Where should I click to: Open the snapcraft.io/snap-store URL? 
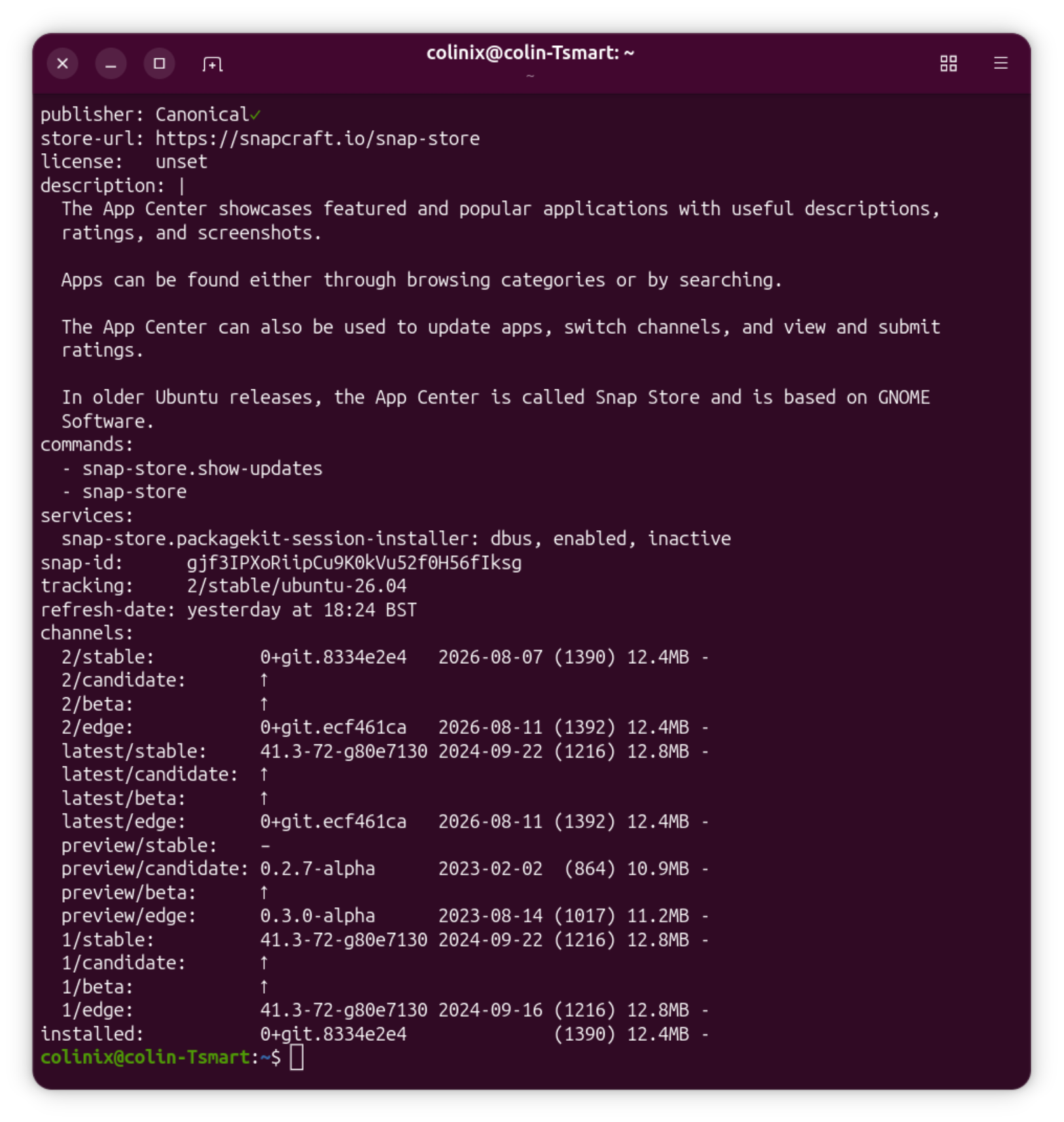pyautogui.click(x=317, y=138)
